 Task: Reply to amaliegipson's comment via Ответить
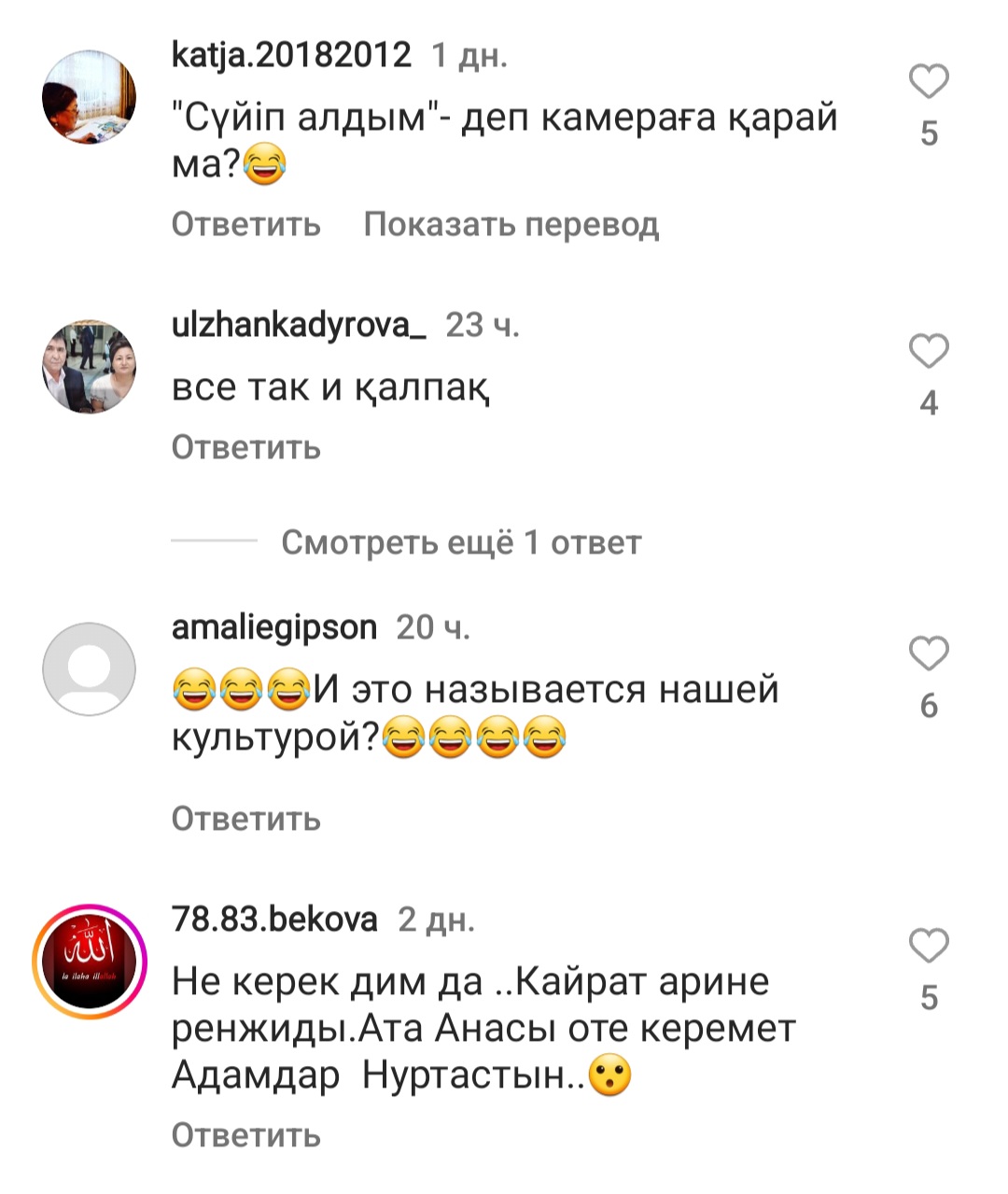click(246, 819)
